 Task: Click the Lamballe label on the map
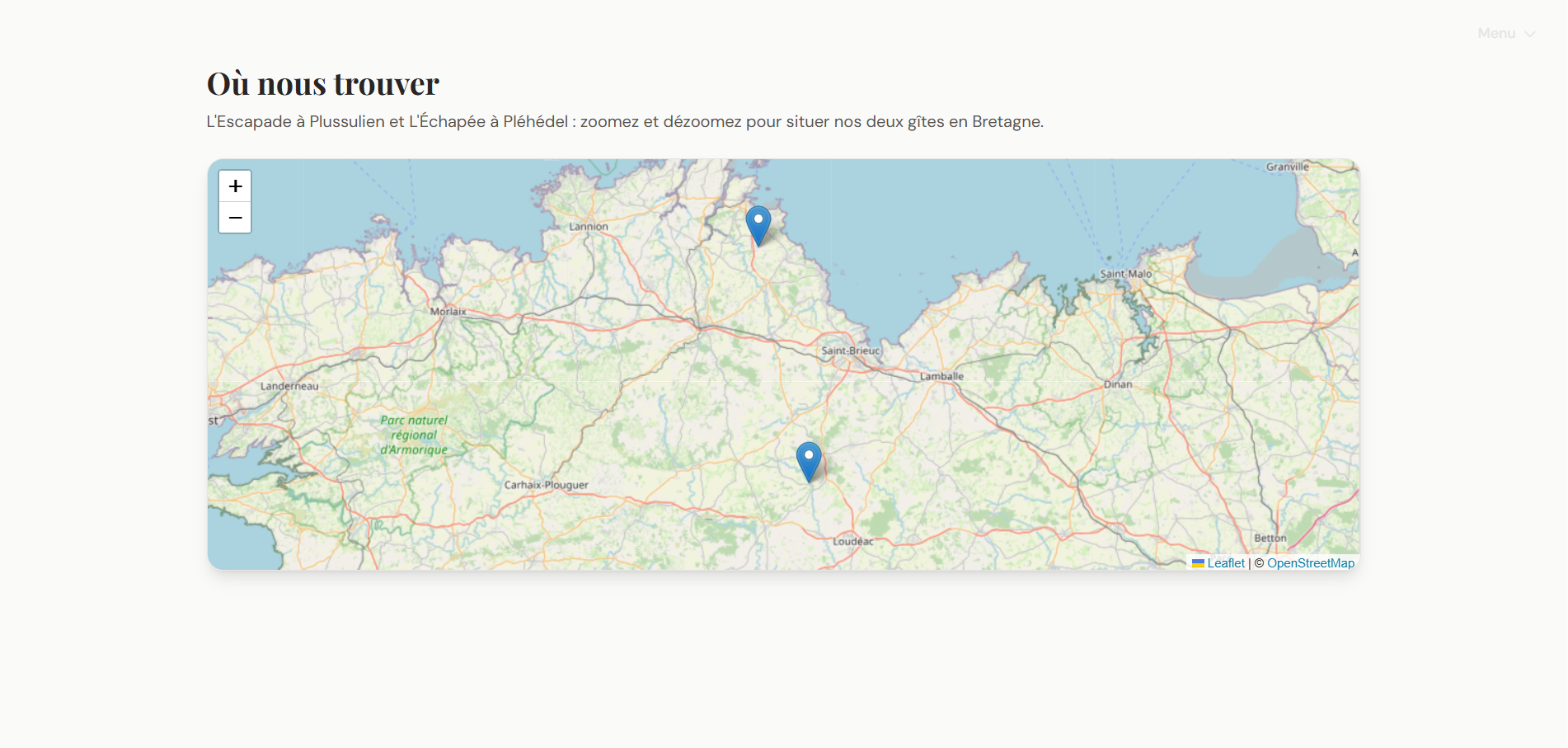(x=941, y=376)
